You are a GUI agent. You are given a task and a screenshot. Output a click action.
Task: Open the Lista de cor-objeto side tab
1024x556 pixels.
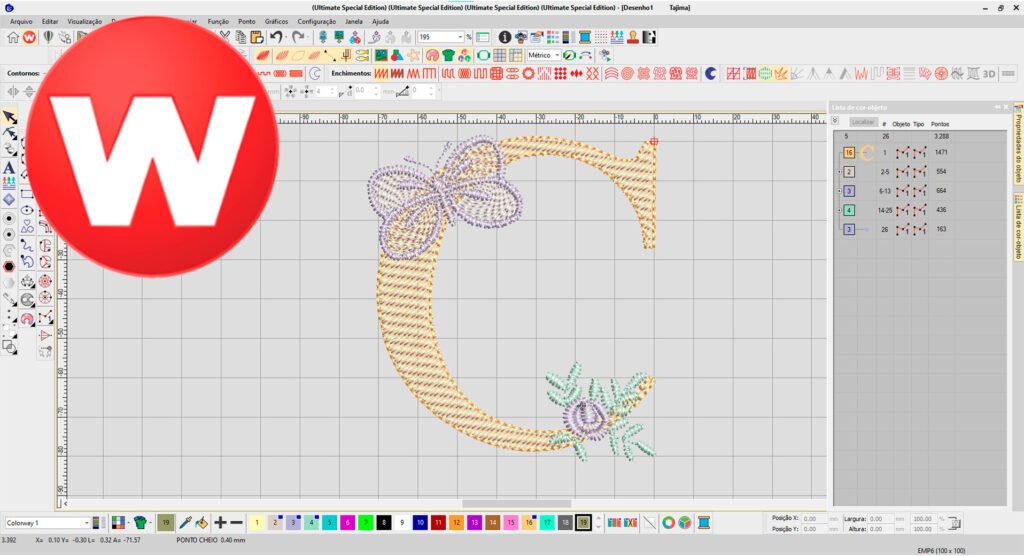coord(1018,227)
